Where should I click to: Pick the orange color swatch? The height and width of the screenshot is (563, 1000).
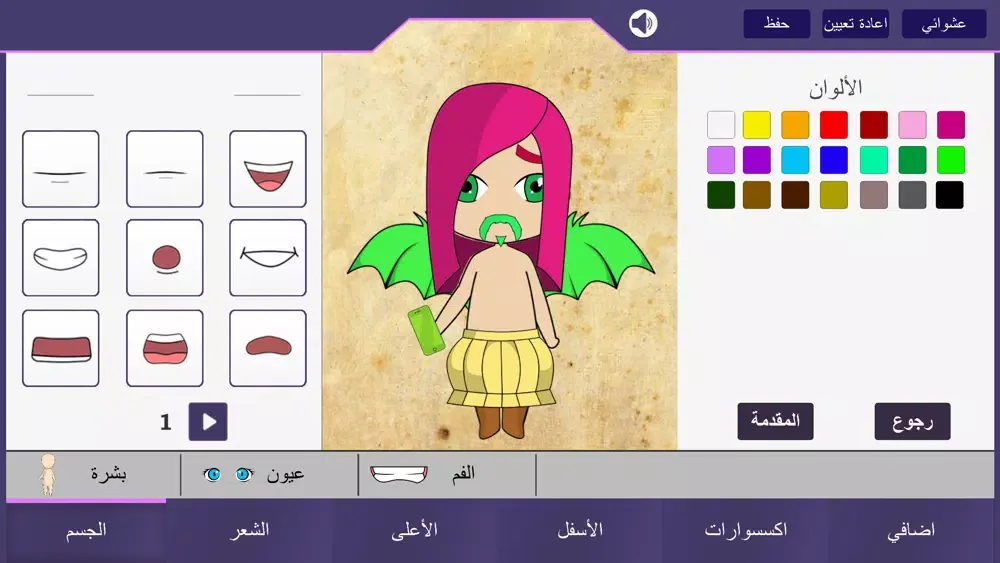click(795, 125)
